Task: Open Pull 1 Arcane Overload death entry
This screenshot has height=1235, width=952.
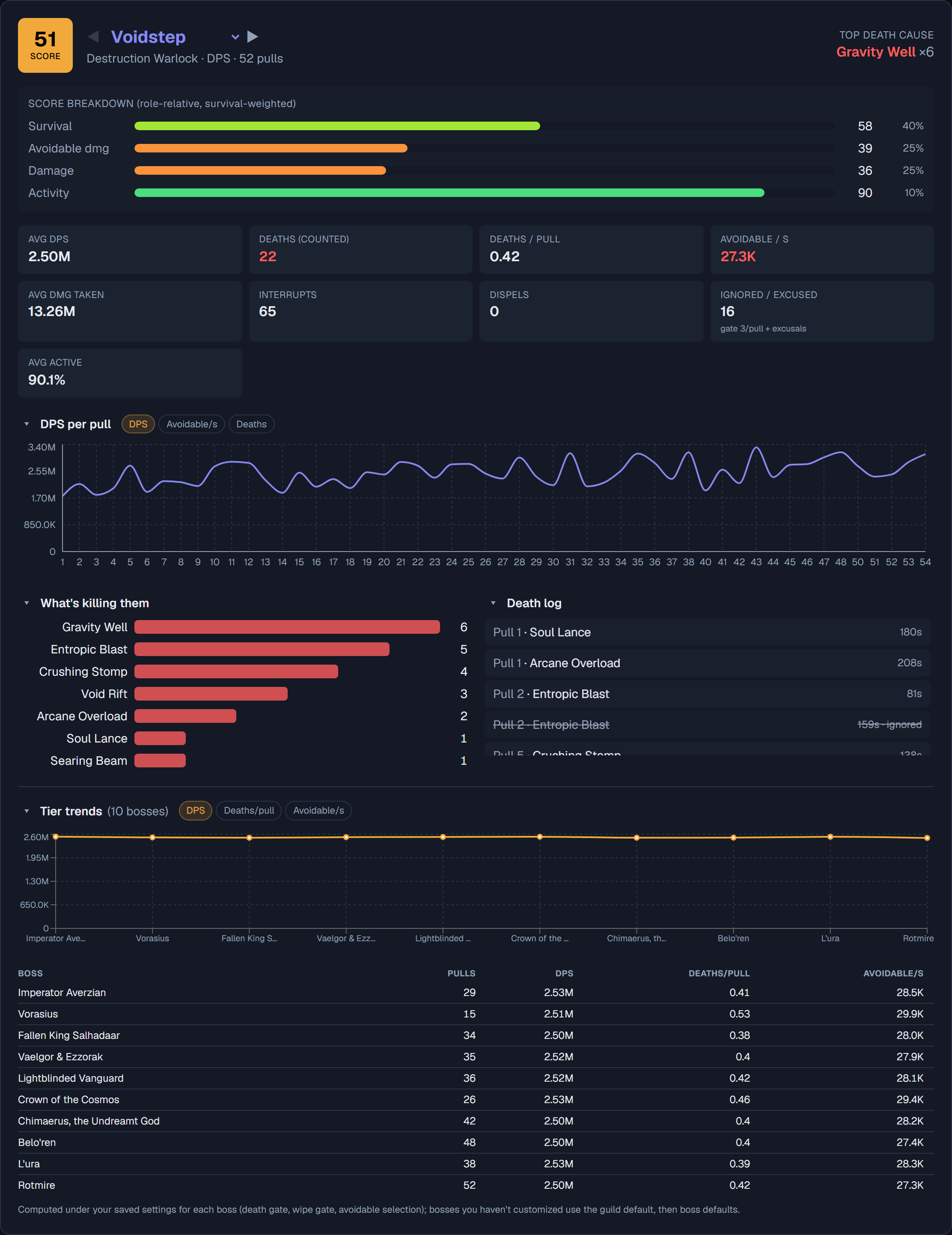Action: point(707,663)
